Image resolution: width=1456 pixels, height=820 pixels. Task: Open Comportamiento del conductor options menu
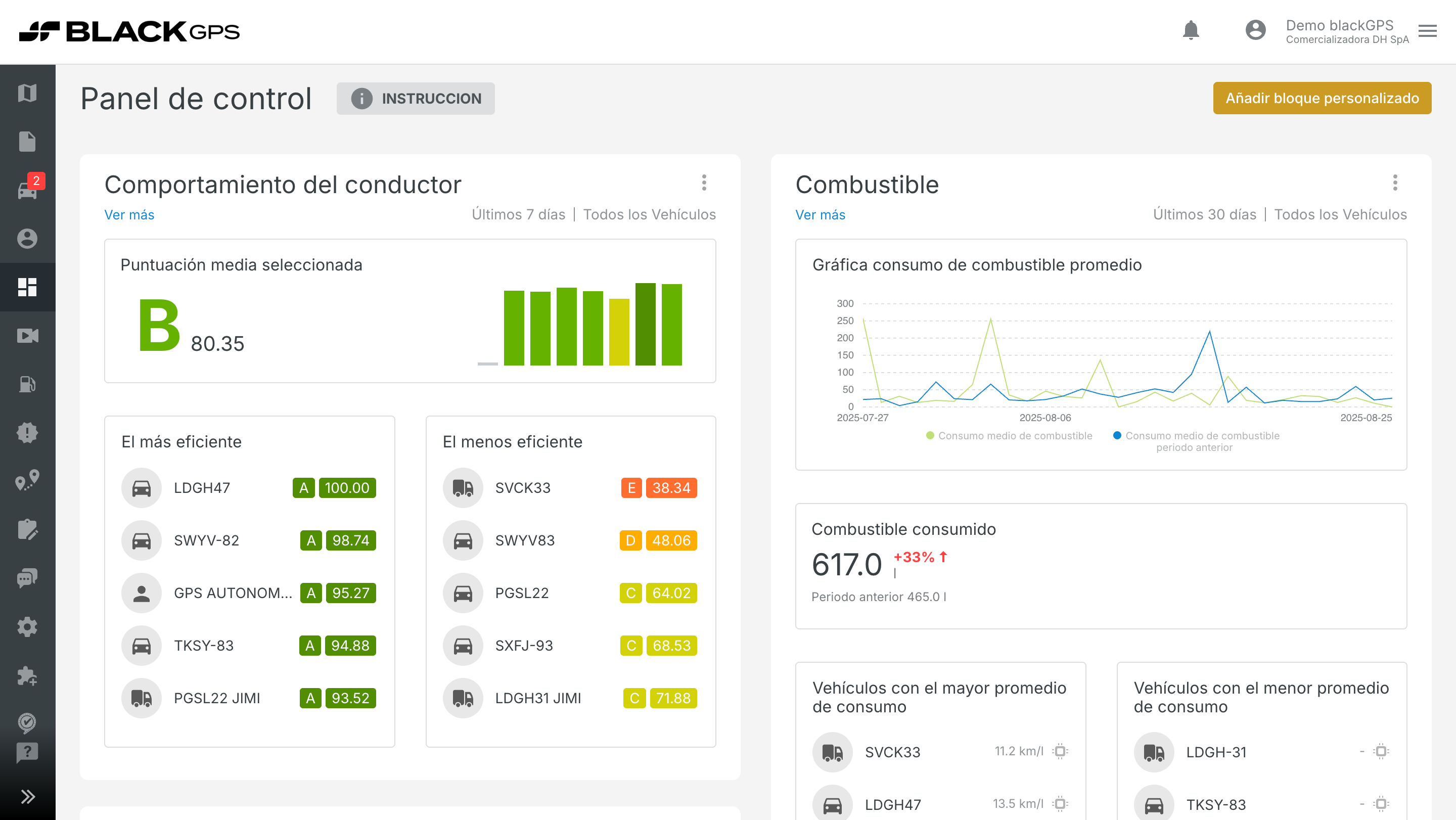coord(704,183)
